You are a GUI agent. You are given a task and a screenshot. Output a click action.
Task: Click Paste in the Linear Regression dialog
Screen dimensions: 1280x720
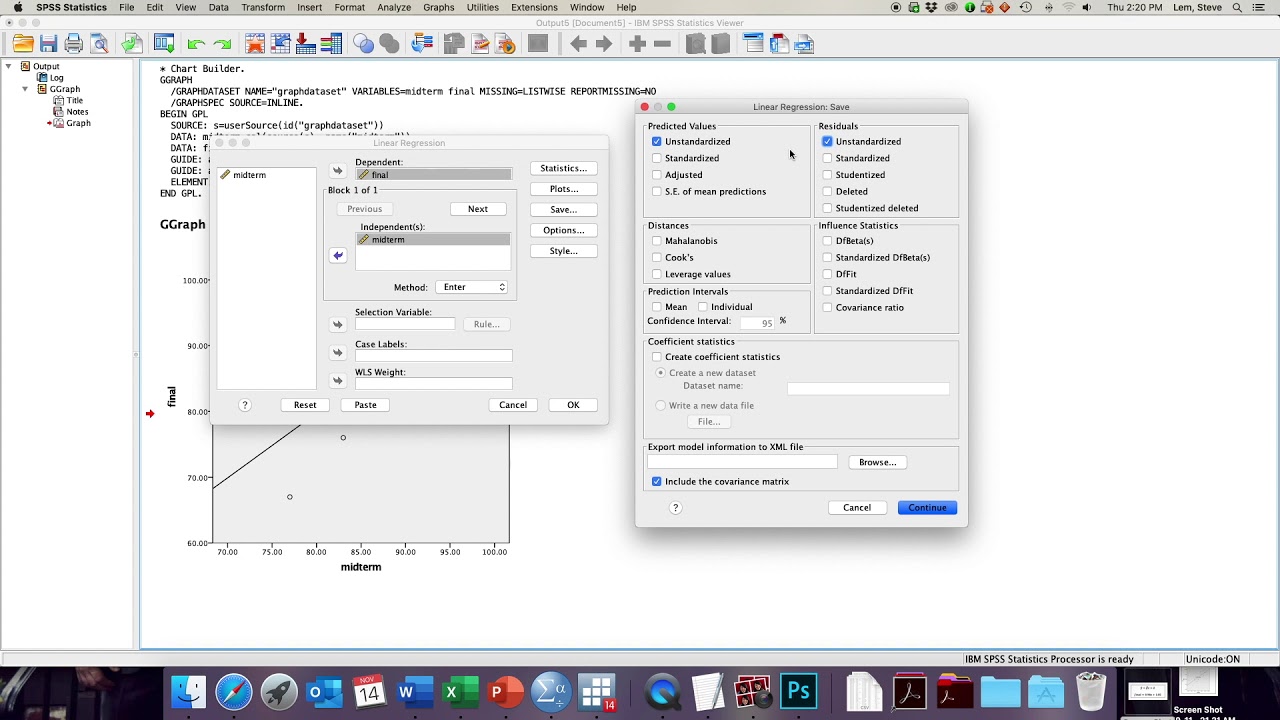click(x=365, y=405)
